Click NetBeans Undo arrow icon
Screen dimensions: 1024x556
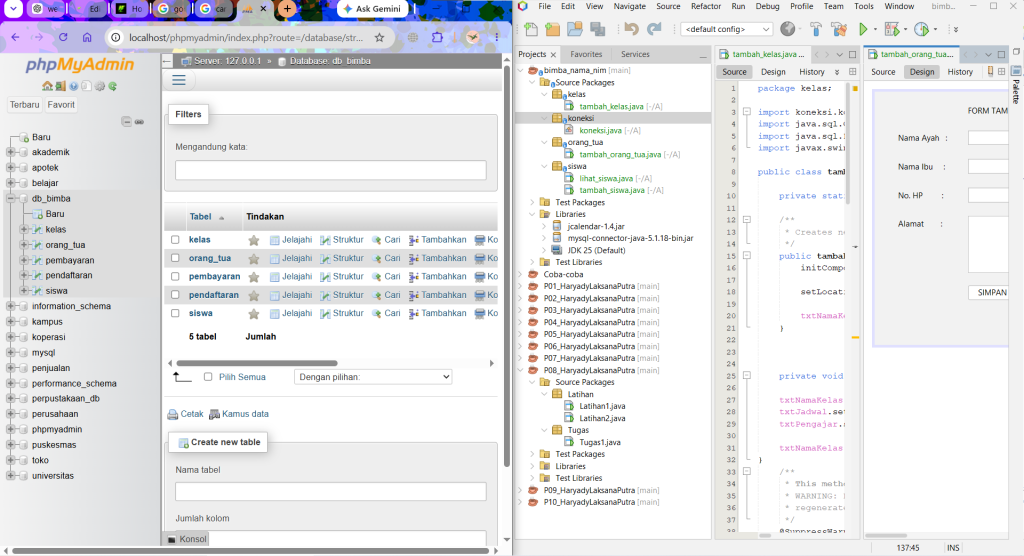click(x=631, y=29)
